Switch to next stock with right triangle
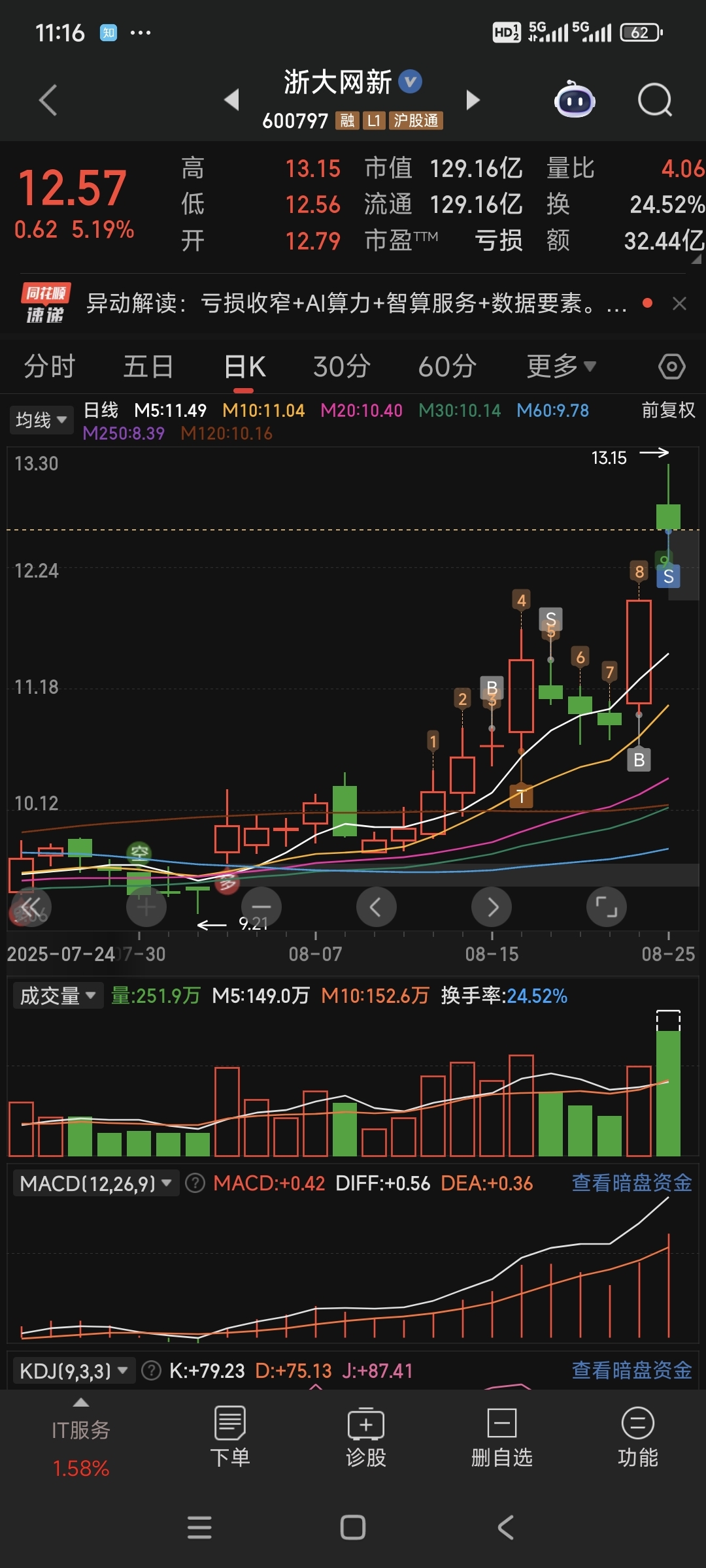This screenshot has width=706, height=1568. click(473, 100)
